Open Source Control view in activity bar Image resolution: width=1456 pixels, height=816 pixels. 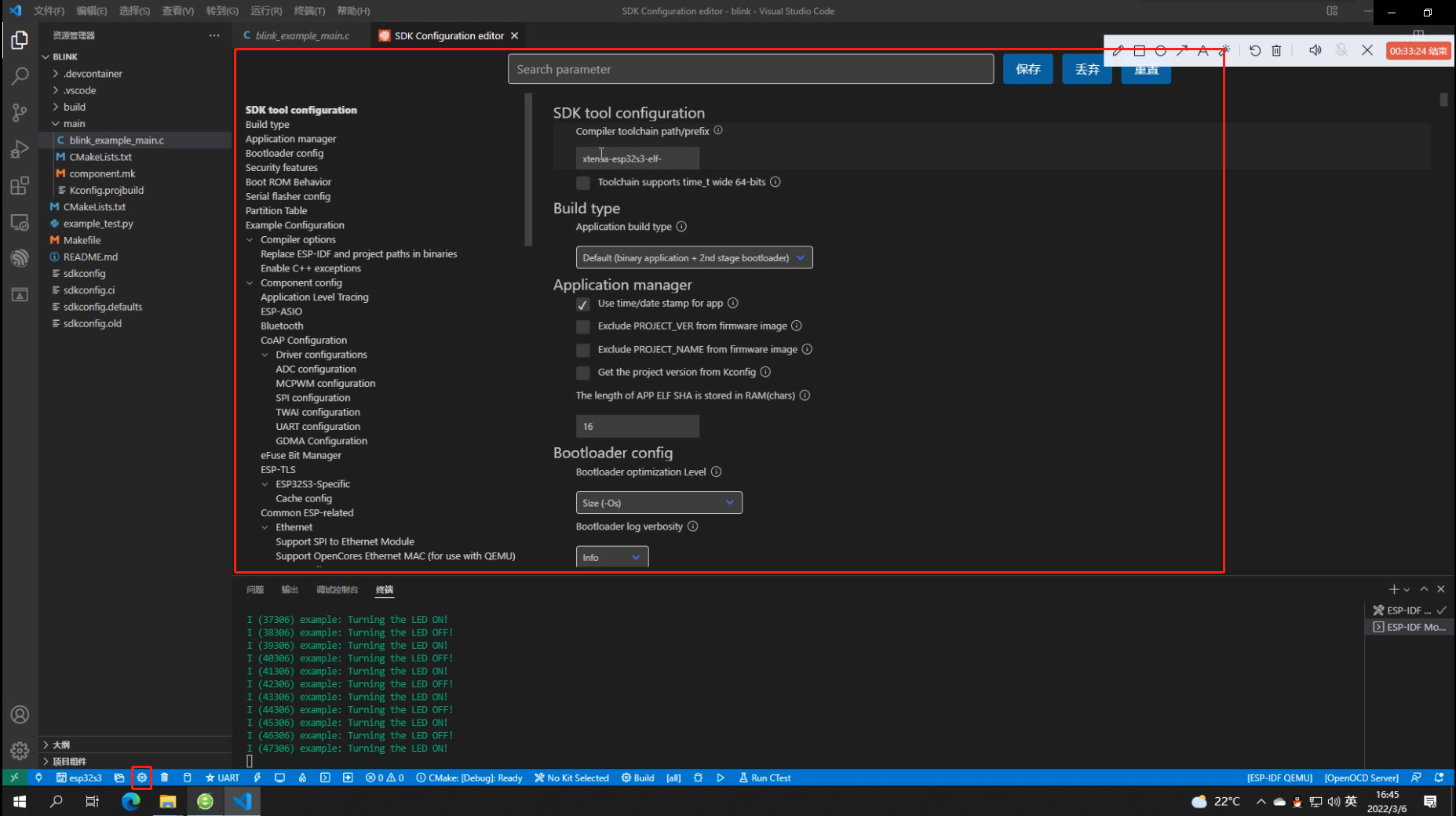[x=20, y=112]
